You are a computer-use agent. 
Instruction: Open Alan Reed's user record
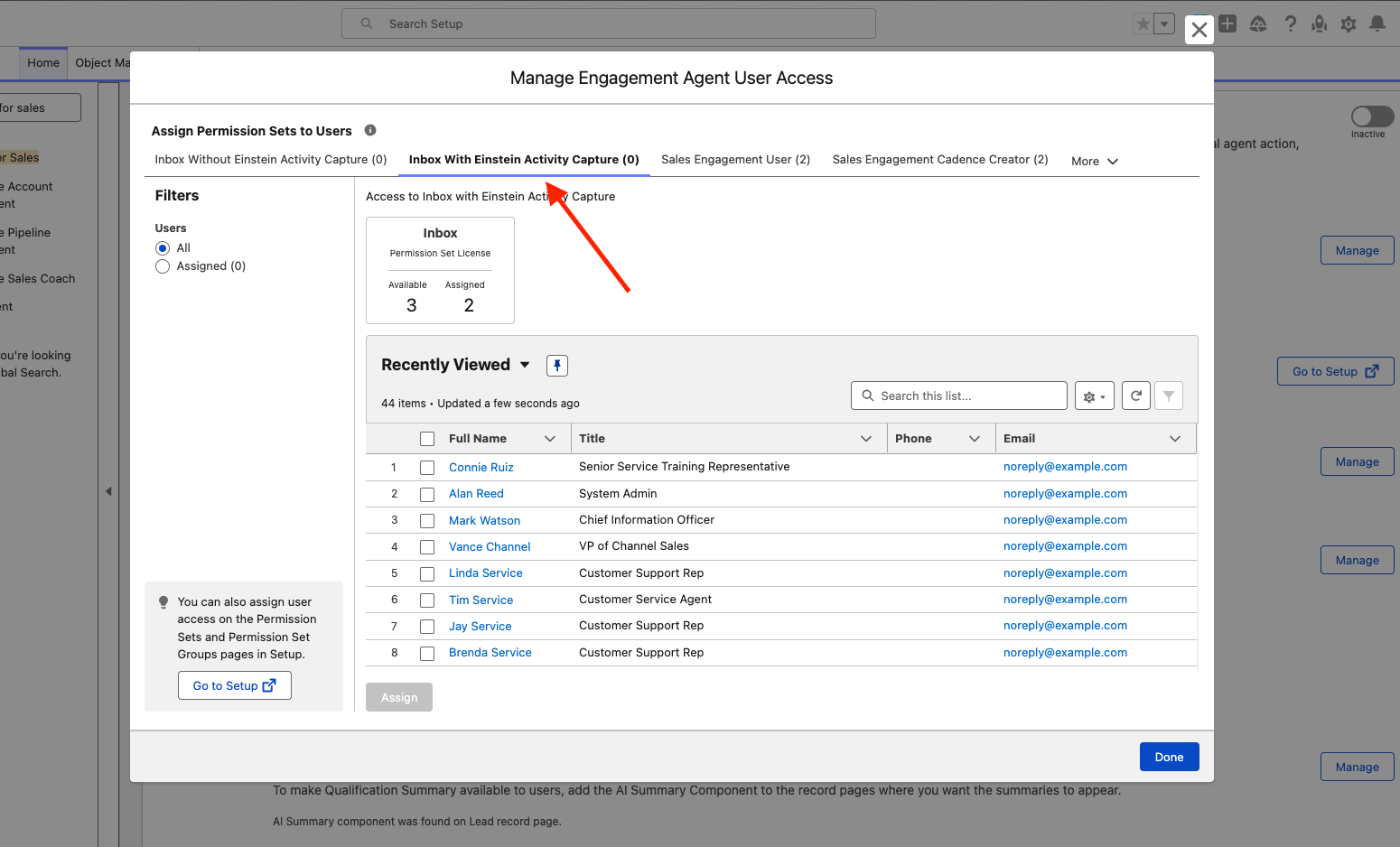point(476,494)
